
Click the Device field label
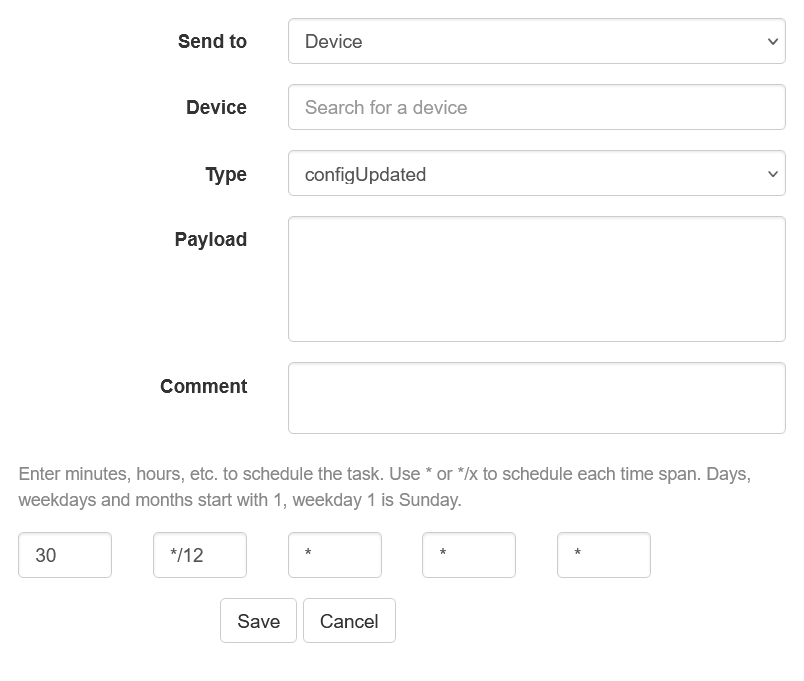click(216, 107)
